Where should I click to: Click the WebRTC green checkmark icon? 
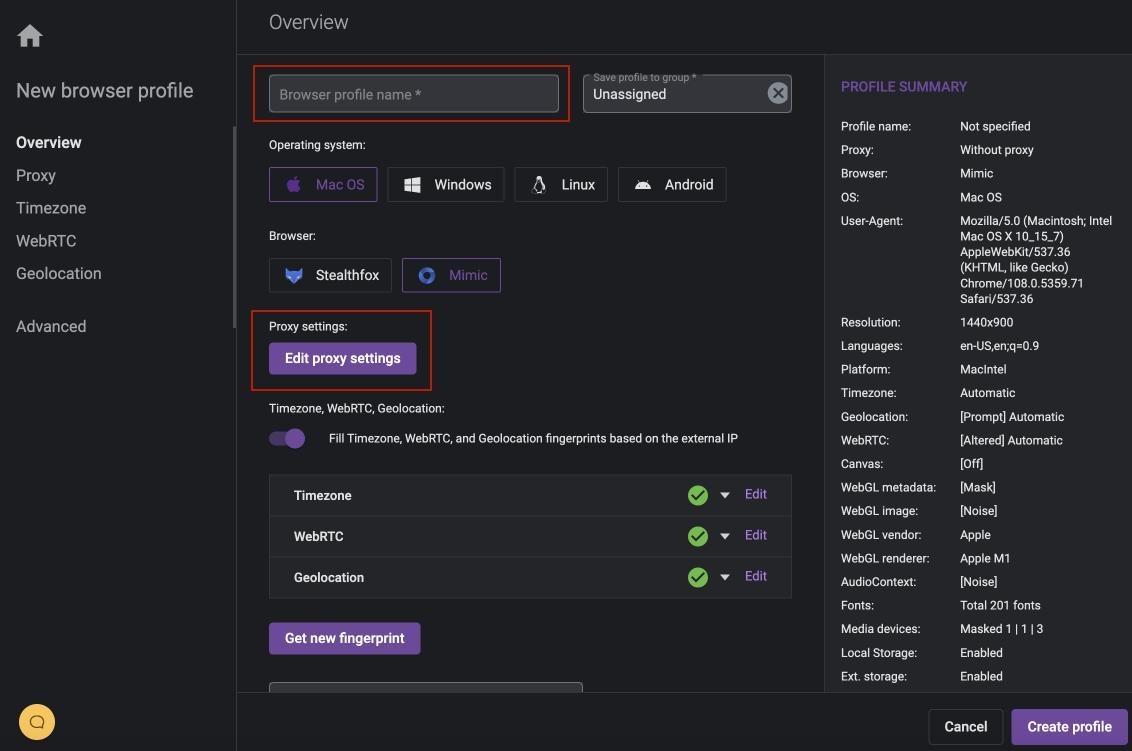(x=697, y=537)
